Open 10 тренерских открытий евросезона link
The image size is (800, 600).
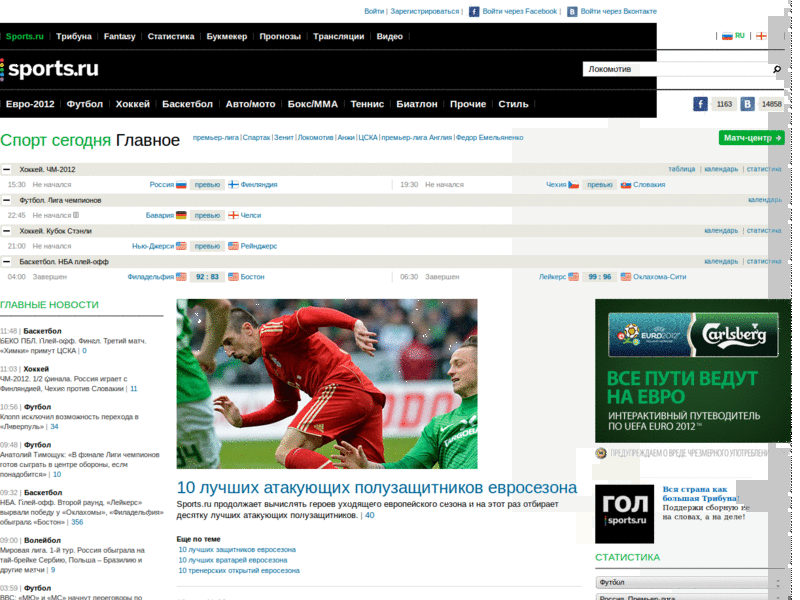[239, 570]
